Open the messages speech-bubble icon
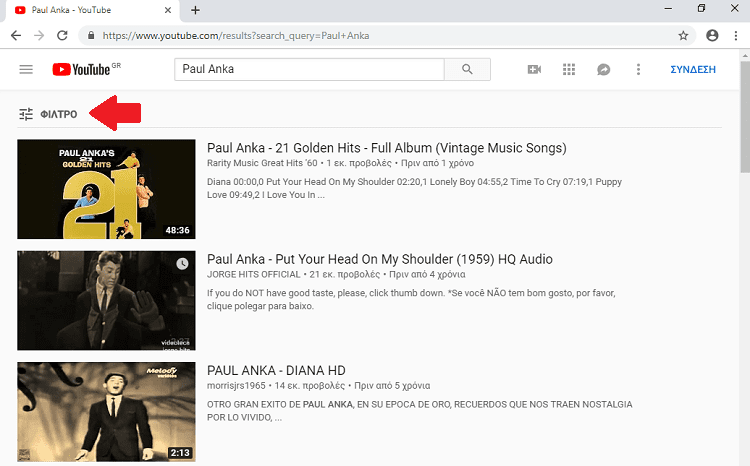Screen dimensions: 750x466 pos(604,70)
